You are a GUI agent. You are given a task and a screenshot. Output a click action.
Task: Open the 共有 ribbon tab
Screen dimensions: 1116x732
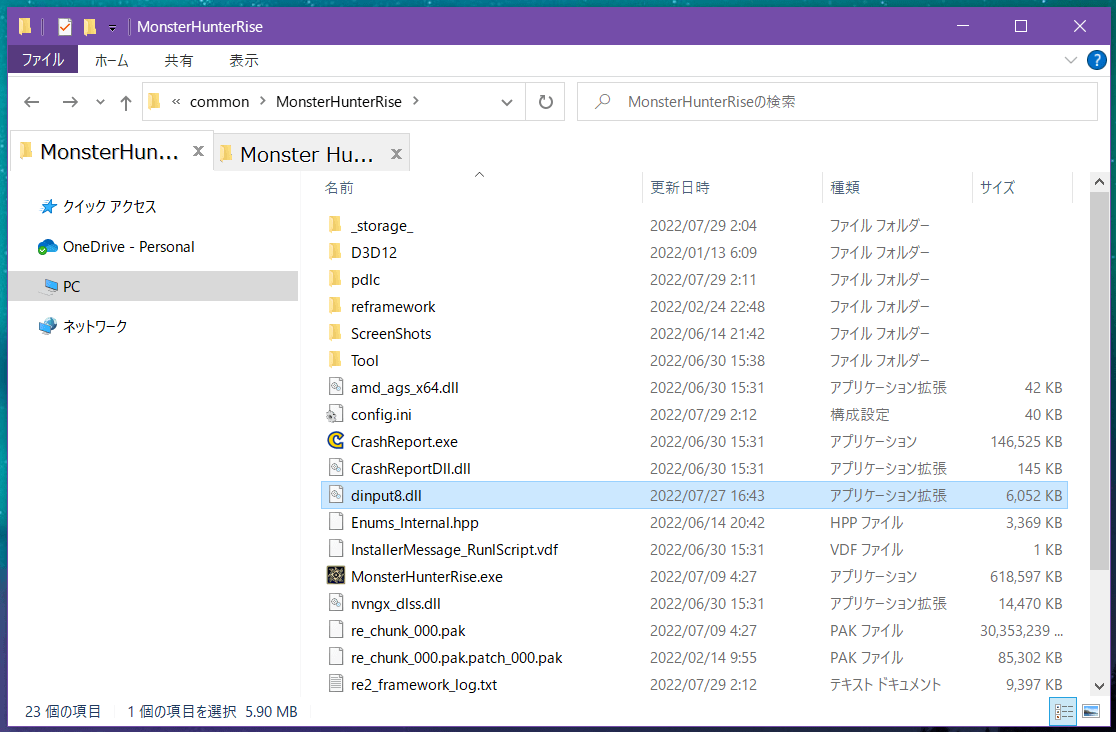(x=178, y=61)
